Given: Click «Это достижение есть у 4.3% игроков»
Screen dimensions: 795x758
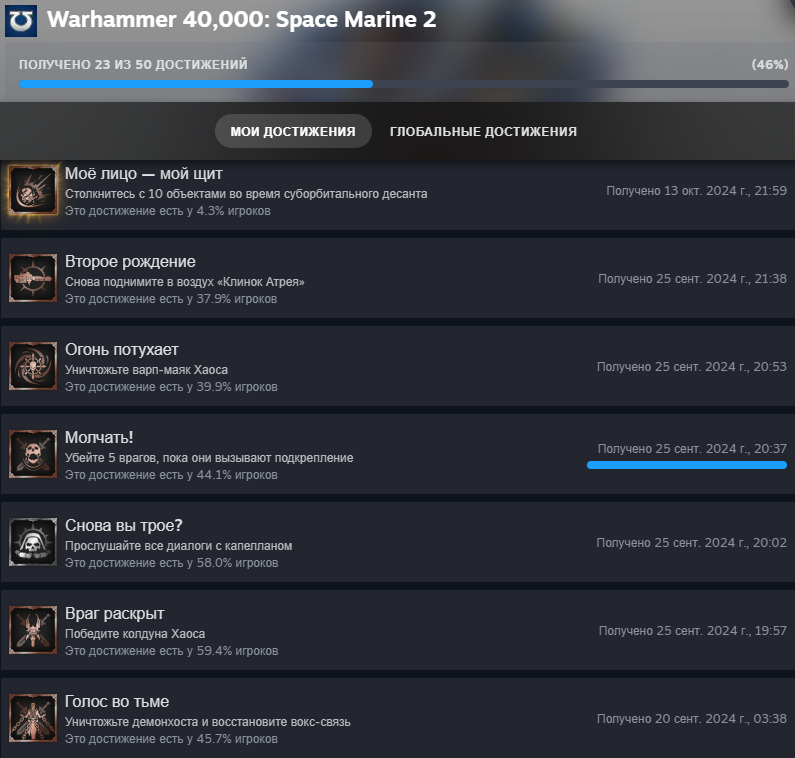Looking at the screenshot, I should pos(167,211).
